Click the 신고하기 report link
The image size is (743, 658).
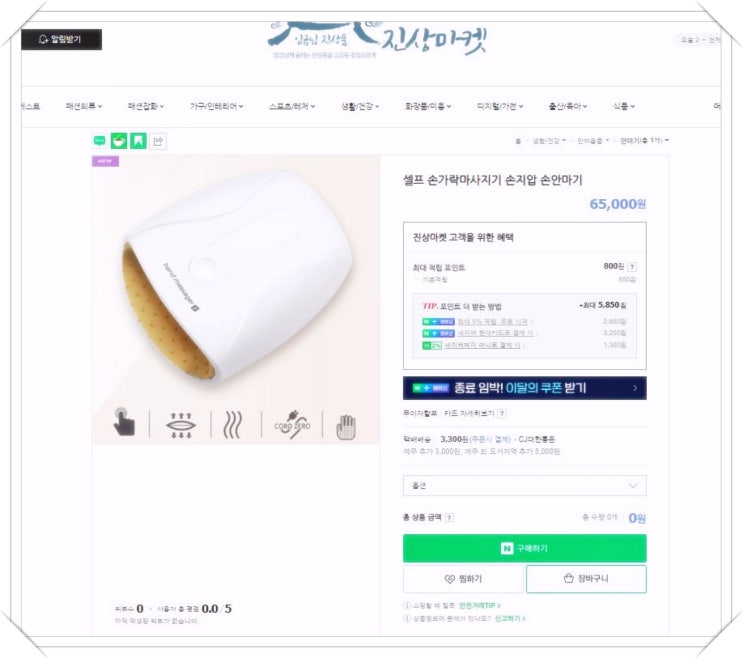coord(510,619)
